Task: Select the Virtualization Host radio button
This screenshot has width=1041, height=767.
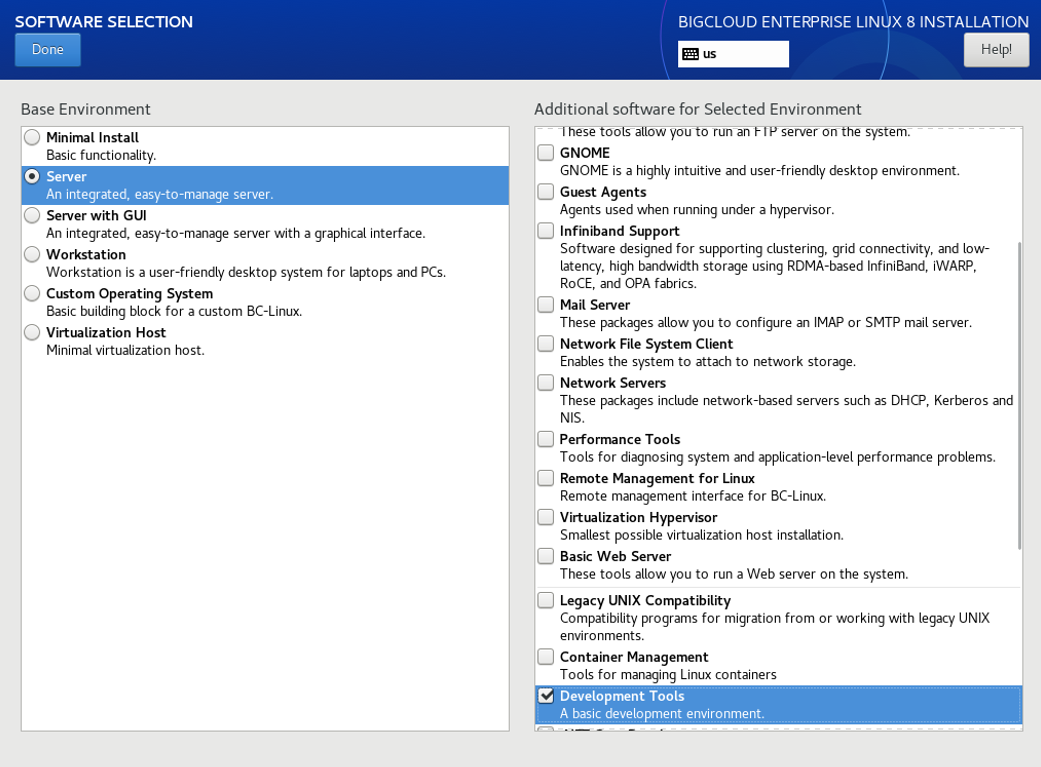Action: (32, 333)
